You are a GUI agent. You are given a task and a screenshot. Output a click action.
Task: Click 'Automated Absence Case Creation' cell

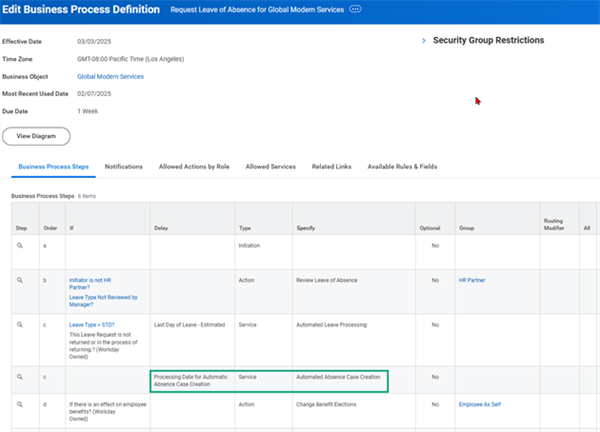[x=338, y=377]
